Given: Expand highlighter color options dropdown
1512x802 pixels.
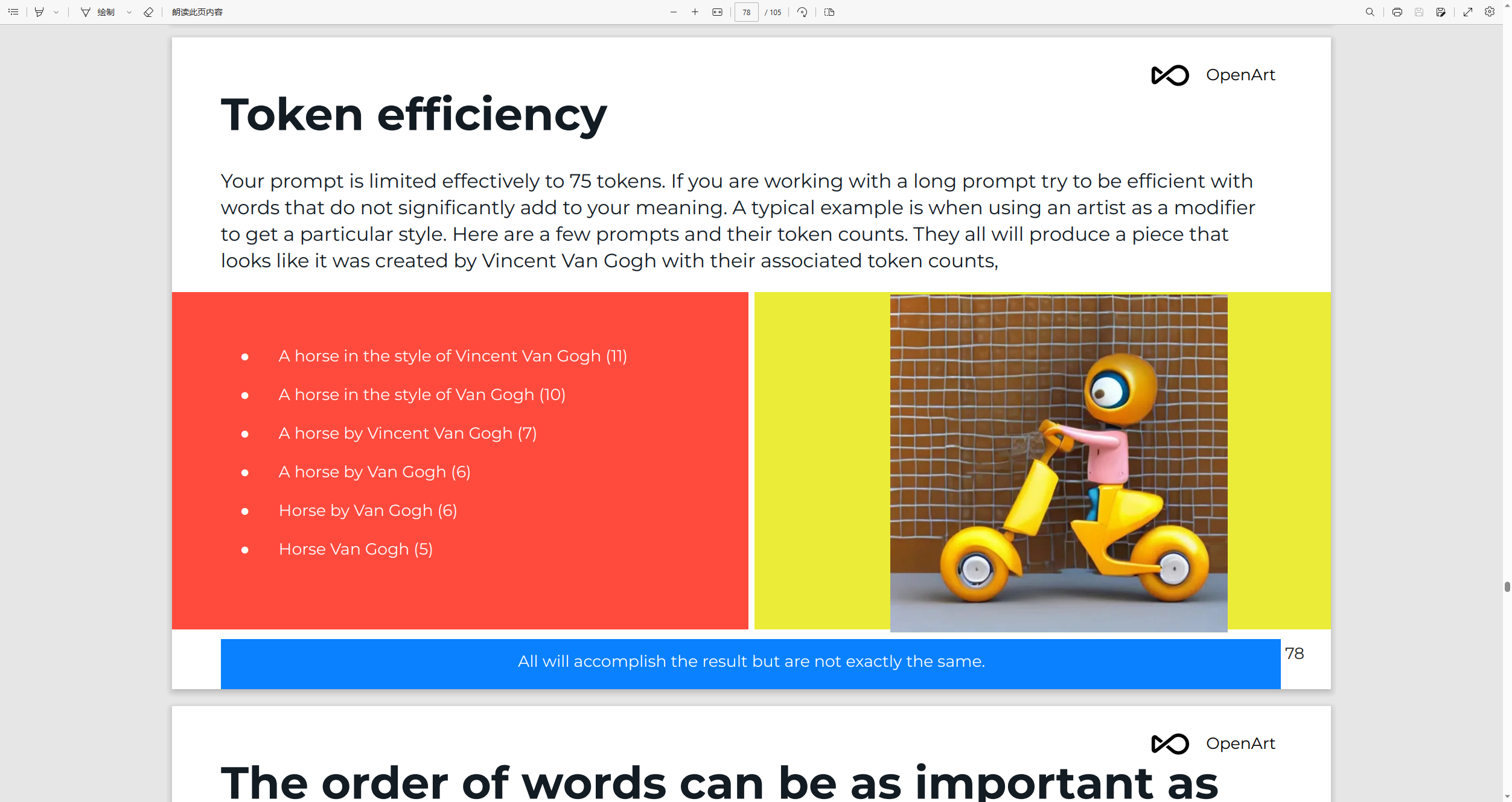Looking at the screenshot, I should tap(56, 12).
